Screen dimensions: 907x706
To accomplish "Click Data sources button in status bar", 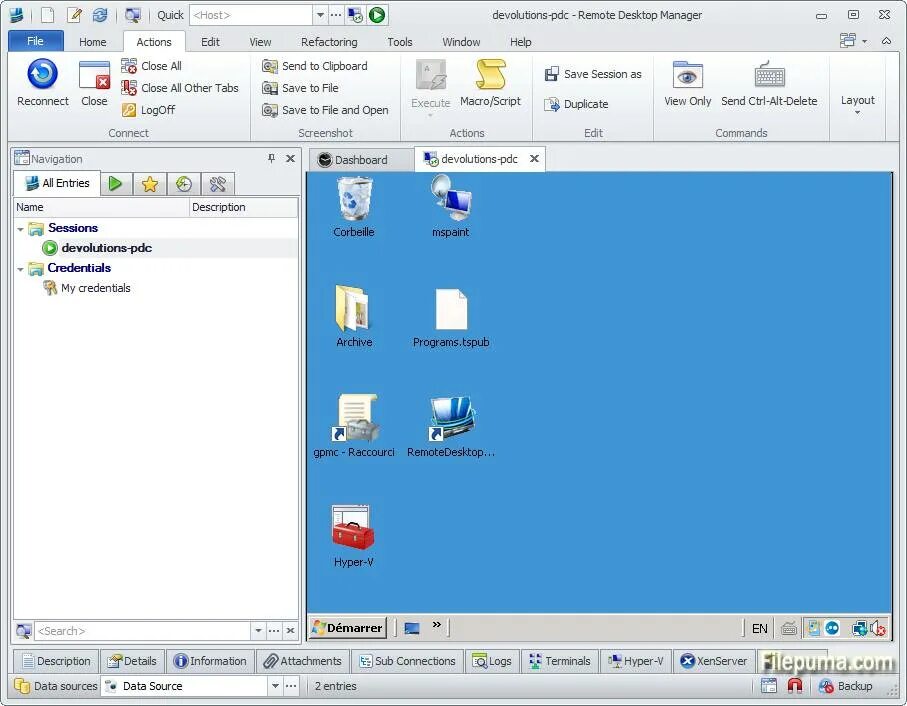I will 56,686.
